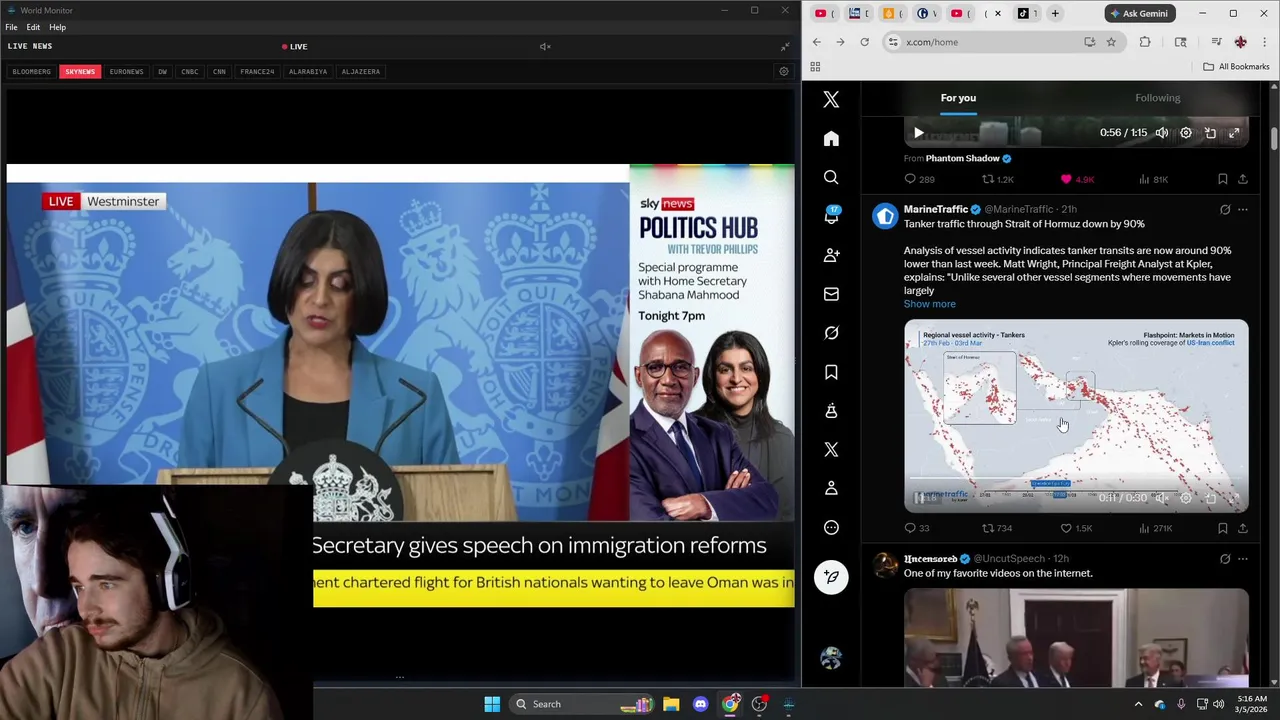This screenshot has width=1280, height=720.
Task: Open the Grok icon in X sidebar
Action: click(831, 333)
